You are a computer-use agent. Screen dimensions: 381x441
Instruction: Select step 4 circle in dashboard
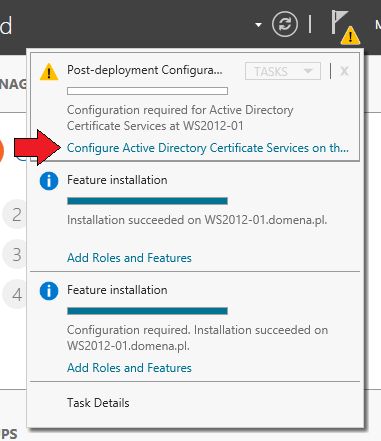pos(15,295)
